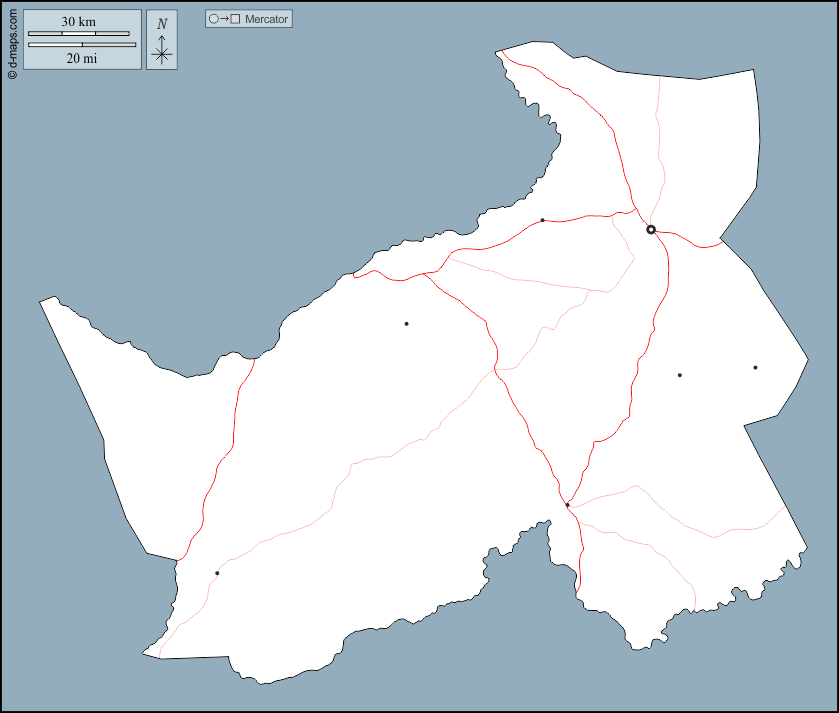Click the "30 km" scale label
The width and height of the screenshot is (839, 713).
[78, 22]
